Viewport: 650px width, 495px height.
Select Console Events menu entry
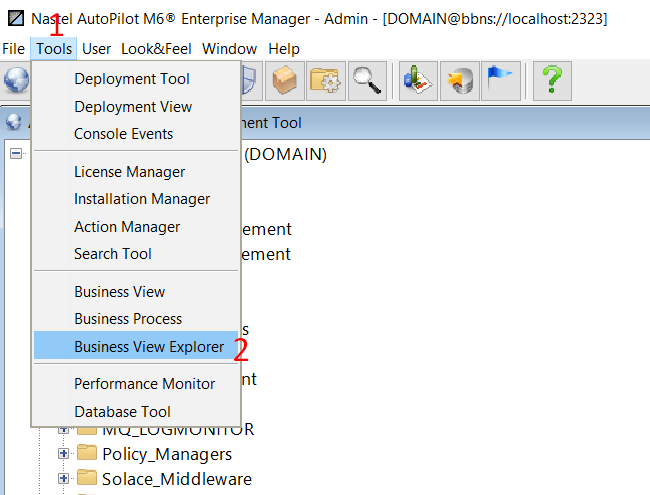point(136,134)
